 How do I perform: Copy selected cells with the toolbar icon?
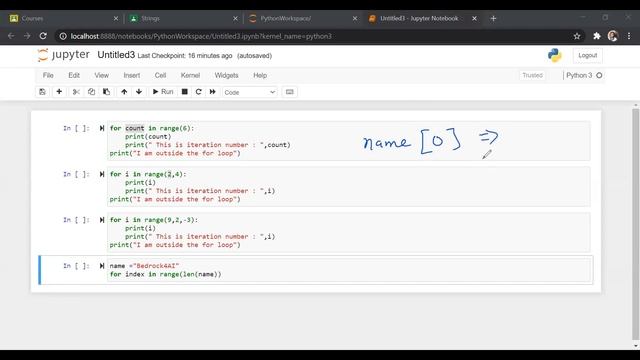[91, 92]
